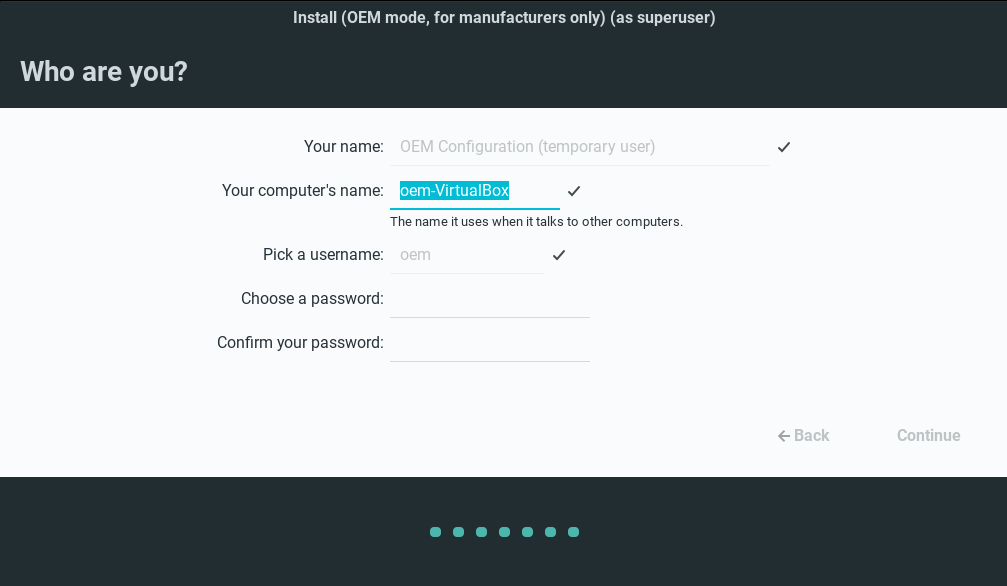Click the fourth progress dot indicator

coord(504,532)
